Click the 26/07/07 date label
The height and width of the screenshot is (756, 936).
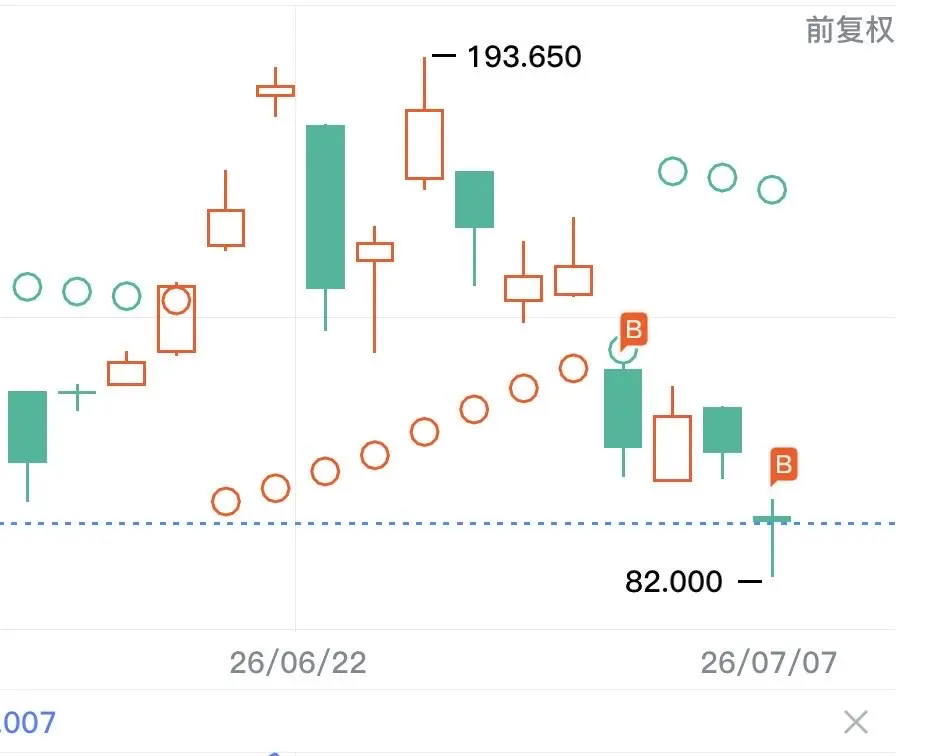[x=769, y=662]
